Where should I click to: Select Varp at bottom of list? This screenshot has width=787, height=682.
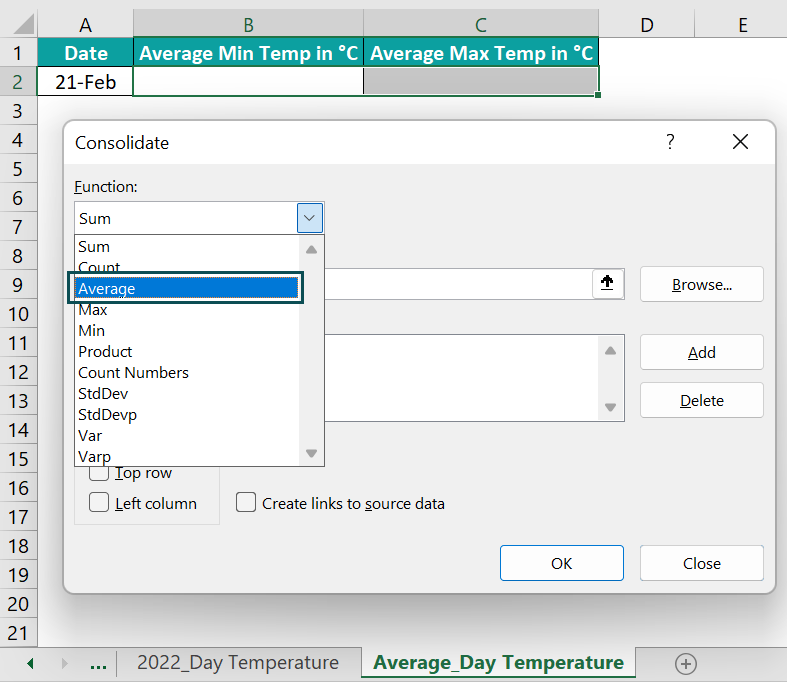[x=187, y=456]
